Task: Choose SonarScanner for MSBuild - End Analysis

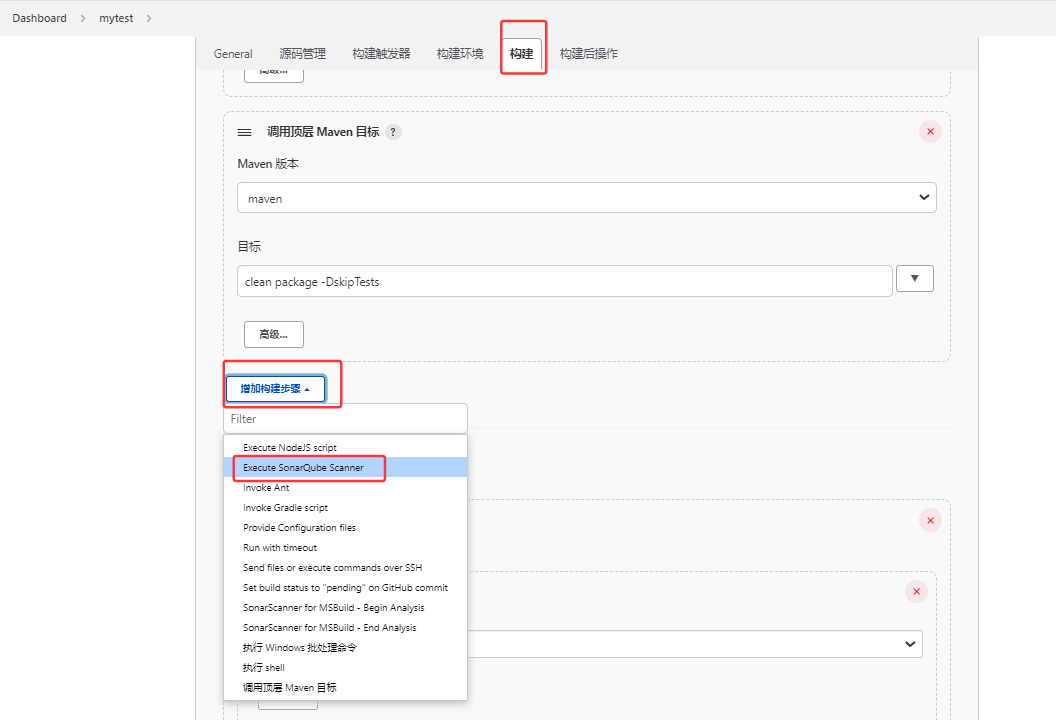Action: 329,628
